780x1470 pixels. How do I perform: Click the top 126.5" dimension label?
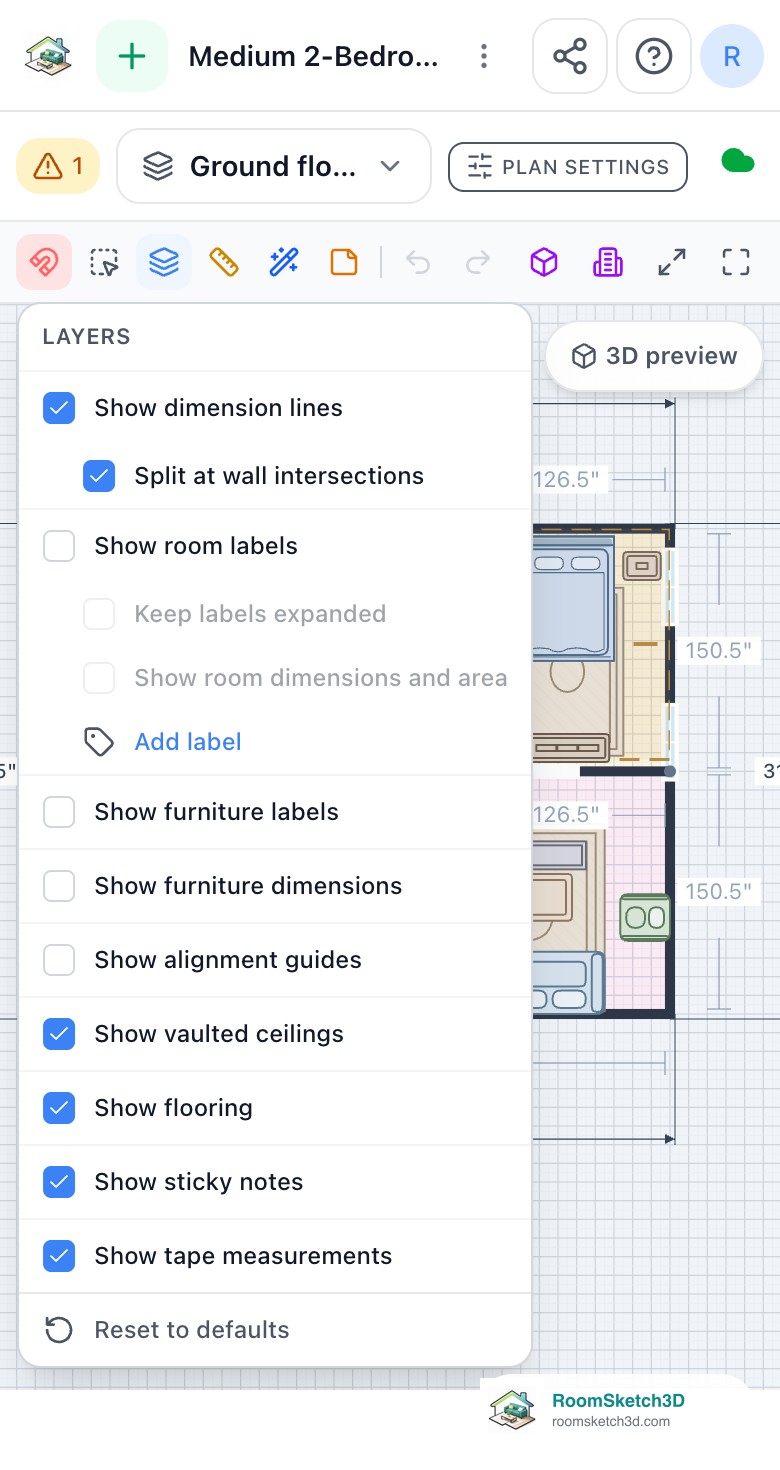pos(566,480)
